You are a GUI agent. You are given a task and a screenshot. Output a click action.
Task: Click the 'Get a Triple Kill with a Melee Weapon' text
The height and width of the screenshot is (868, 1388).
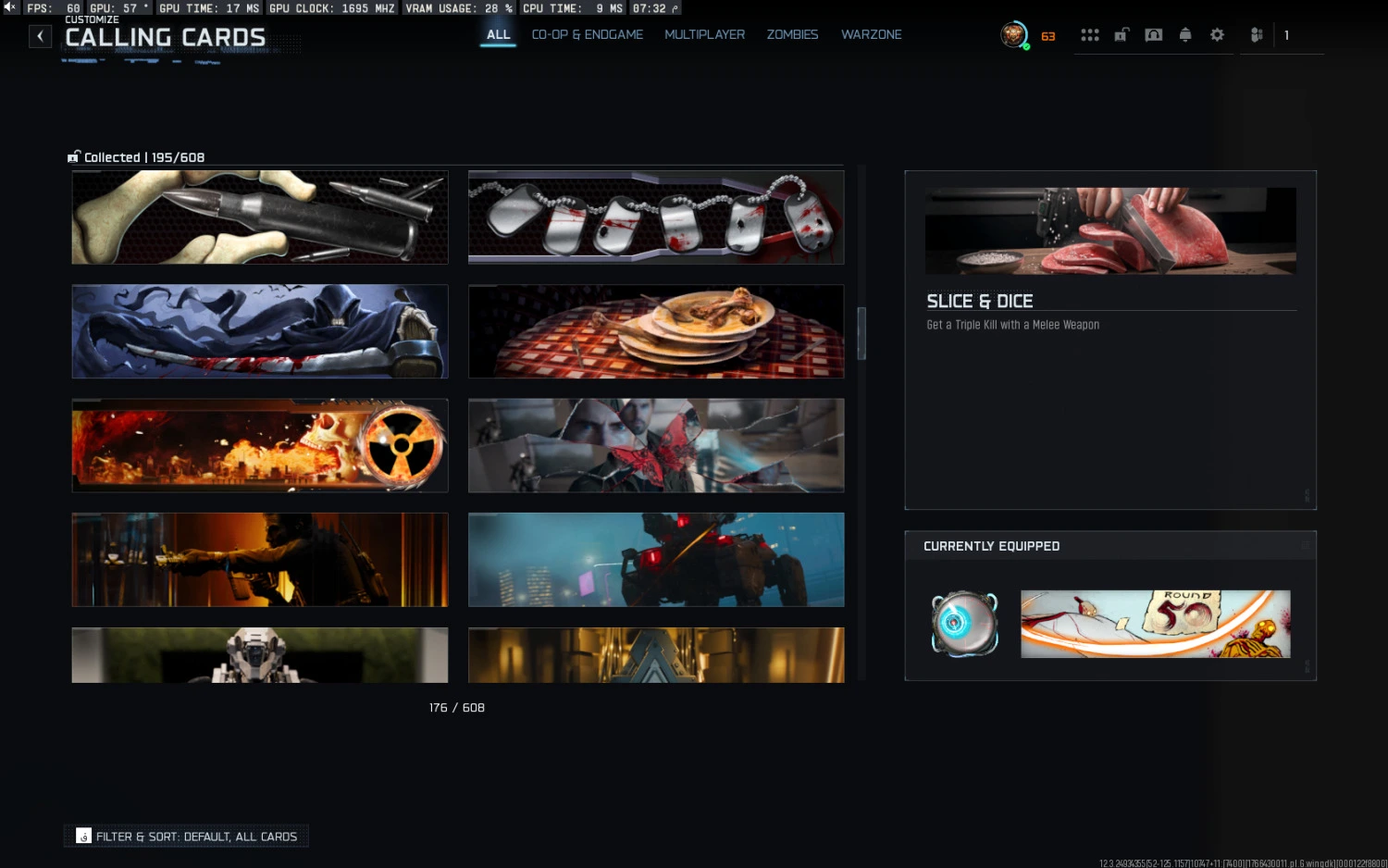[1013, 325]
